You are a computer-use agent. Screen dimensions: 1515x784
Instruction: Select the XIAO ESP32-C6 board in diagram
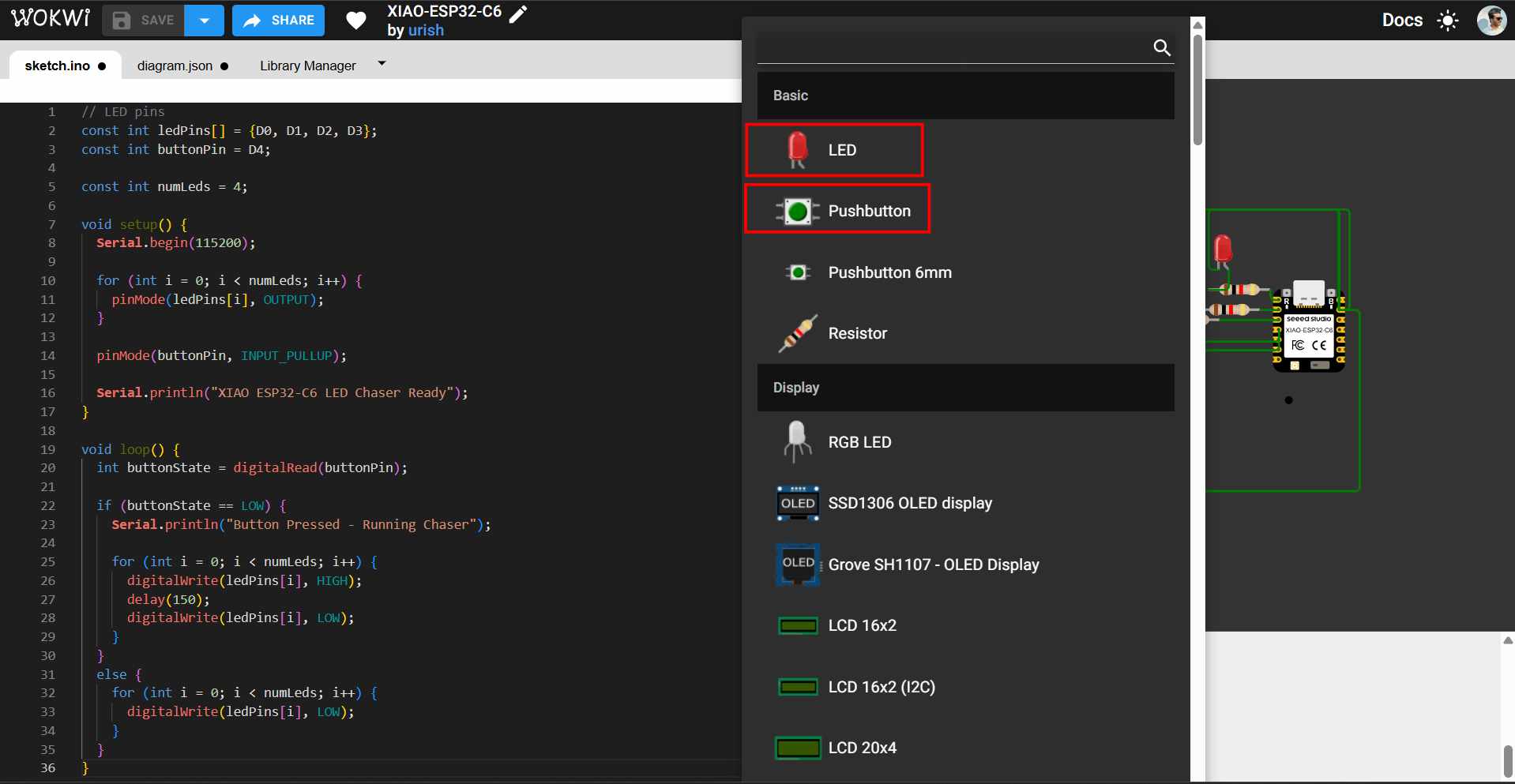pos(1309,326)
